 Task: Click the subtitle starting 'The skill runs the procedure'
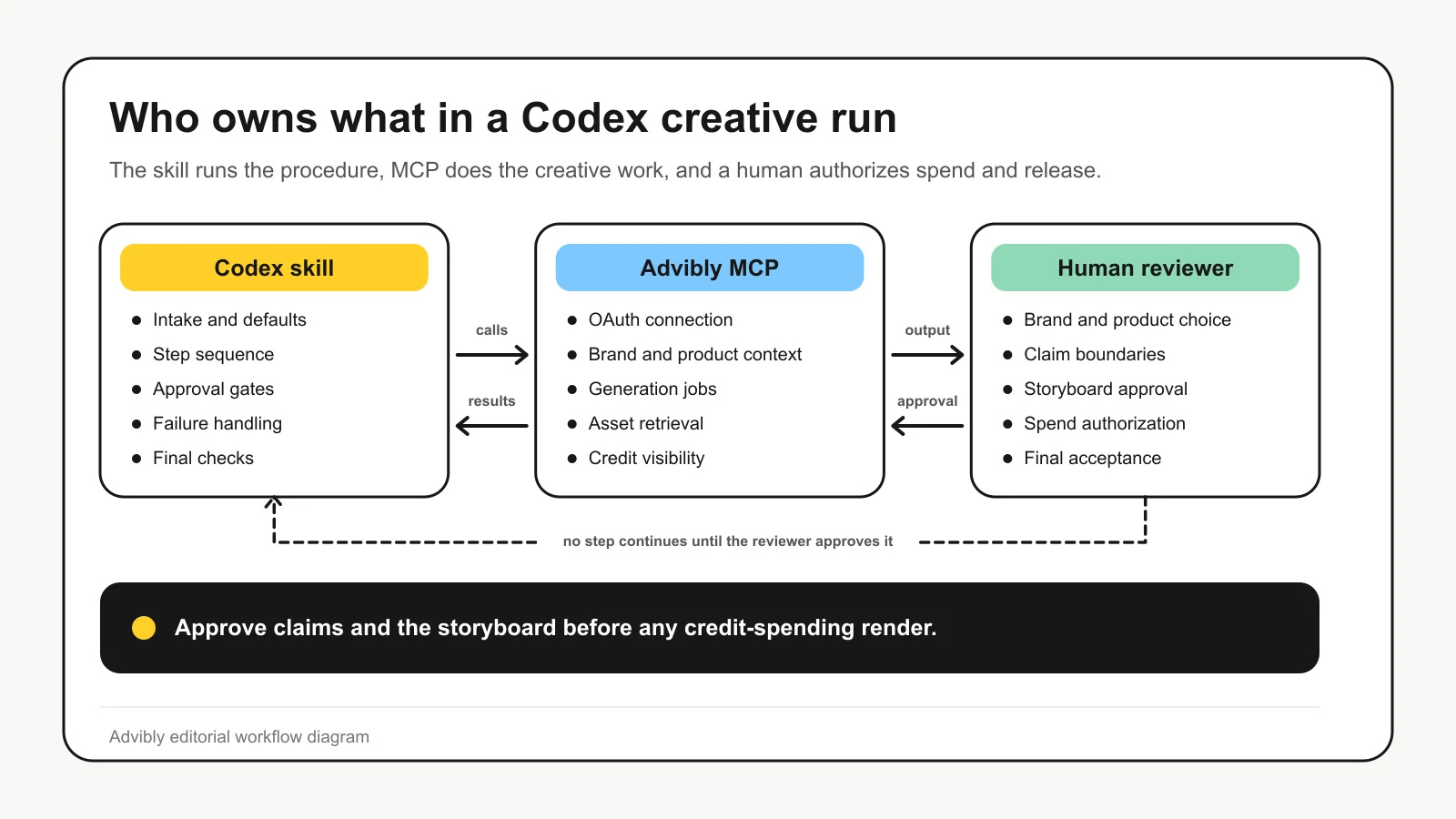click(x=605, y=170)
